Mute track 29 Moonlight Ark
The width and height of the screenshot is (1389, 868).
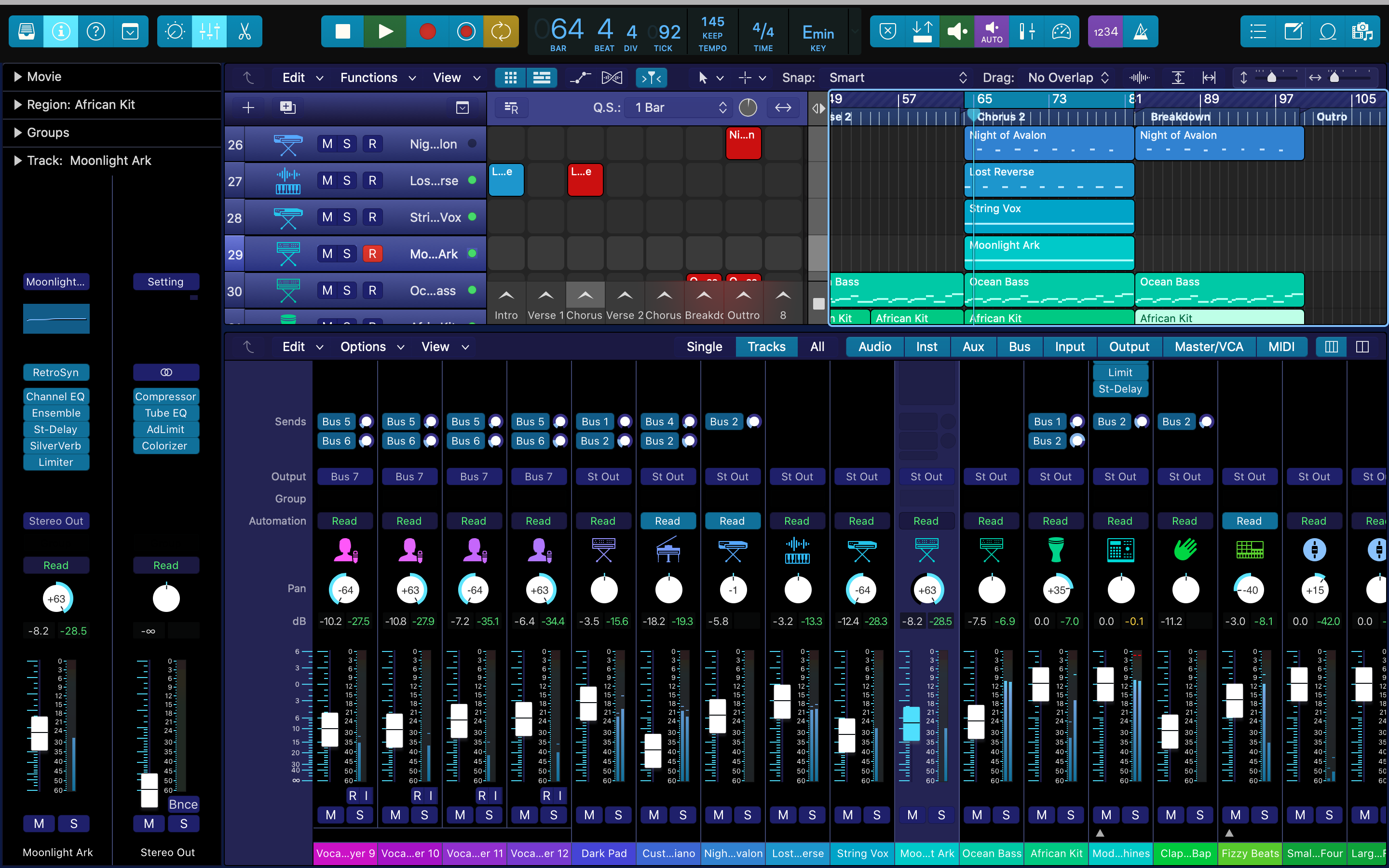pyautogui.click(x=327, y=254)
